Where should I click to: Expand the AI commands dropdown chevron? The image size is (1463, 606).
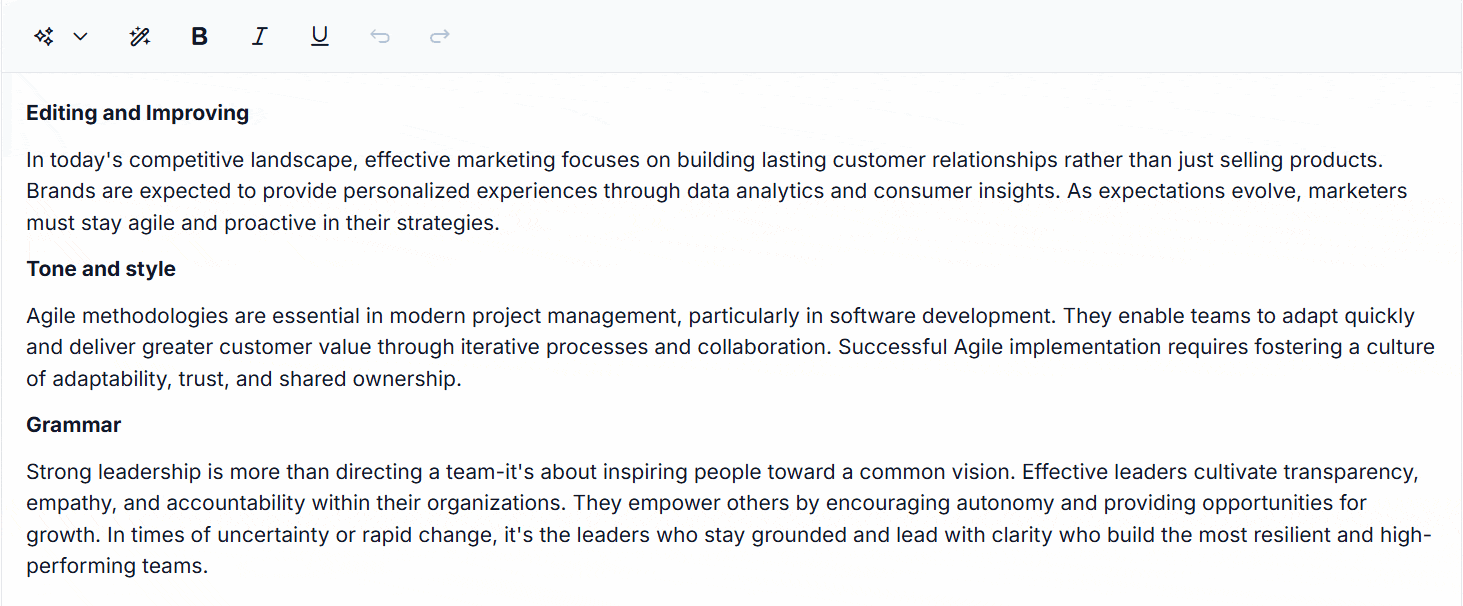coord(81,37)
